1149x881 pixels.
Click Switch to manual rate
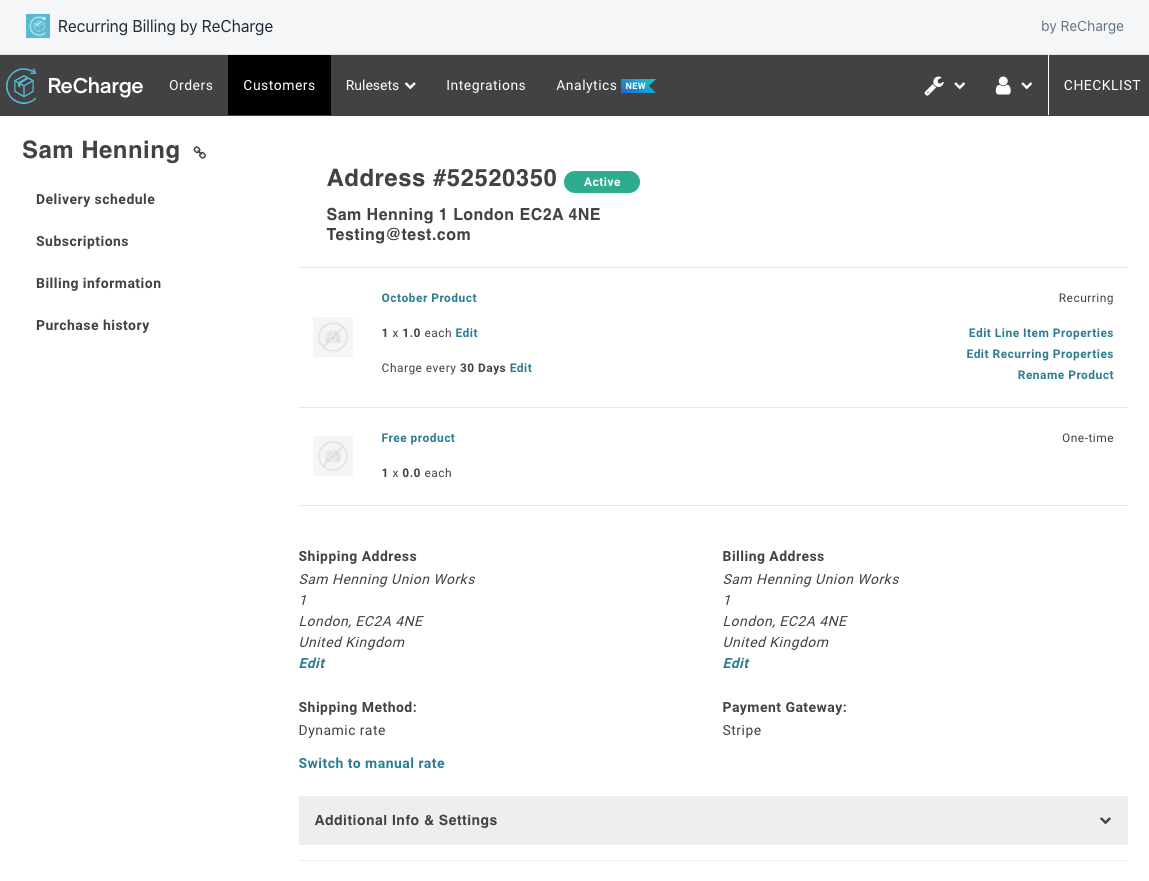[371, 763]
